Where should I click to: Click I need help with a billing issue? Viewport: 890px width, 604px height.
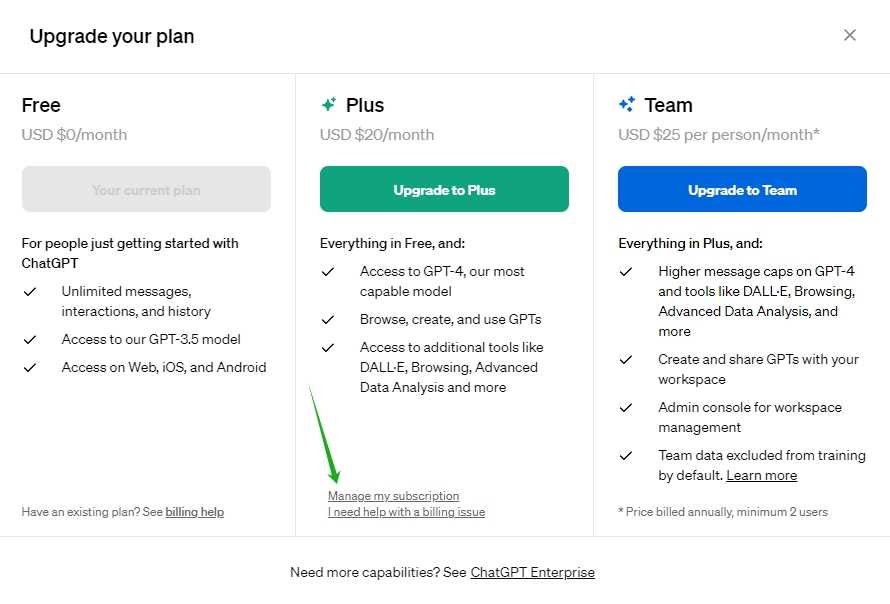click(x=406, y=512)
